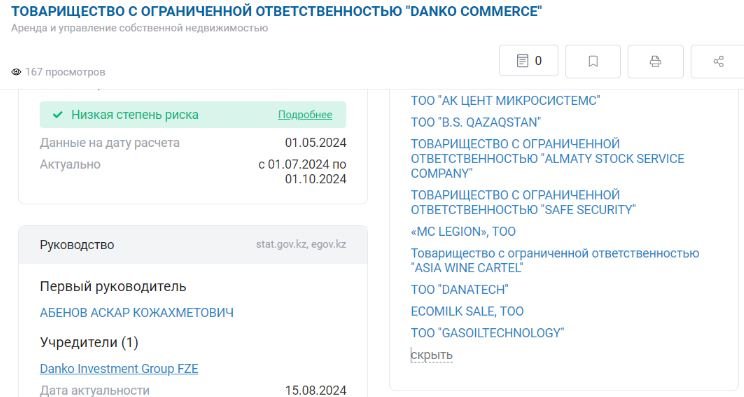Bookmark this company page
The image size is (744, 397).
(593, 61)
